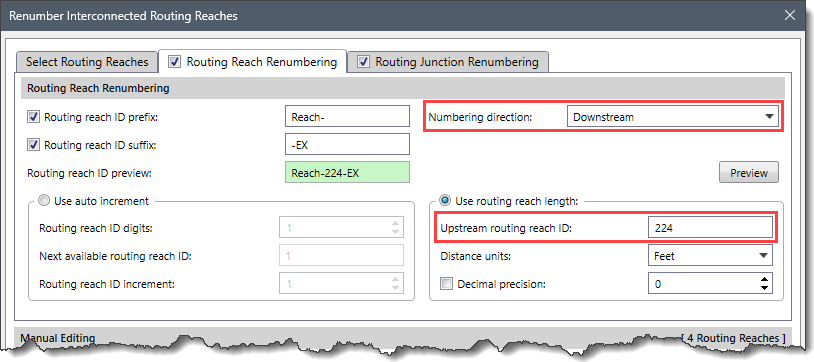Open the Numbering direction dropdown
The height and width of the screenshot is (362, 814).
click(673, 116)
